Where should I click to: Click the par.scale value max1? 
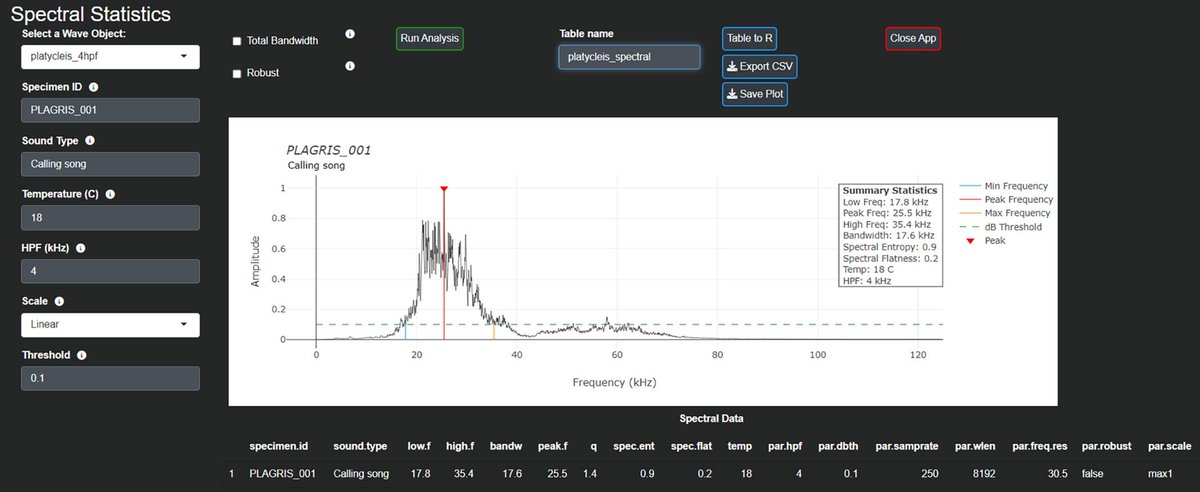[1162, 473]
